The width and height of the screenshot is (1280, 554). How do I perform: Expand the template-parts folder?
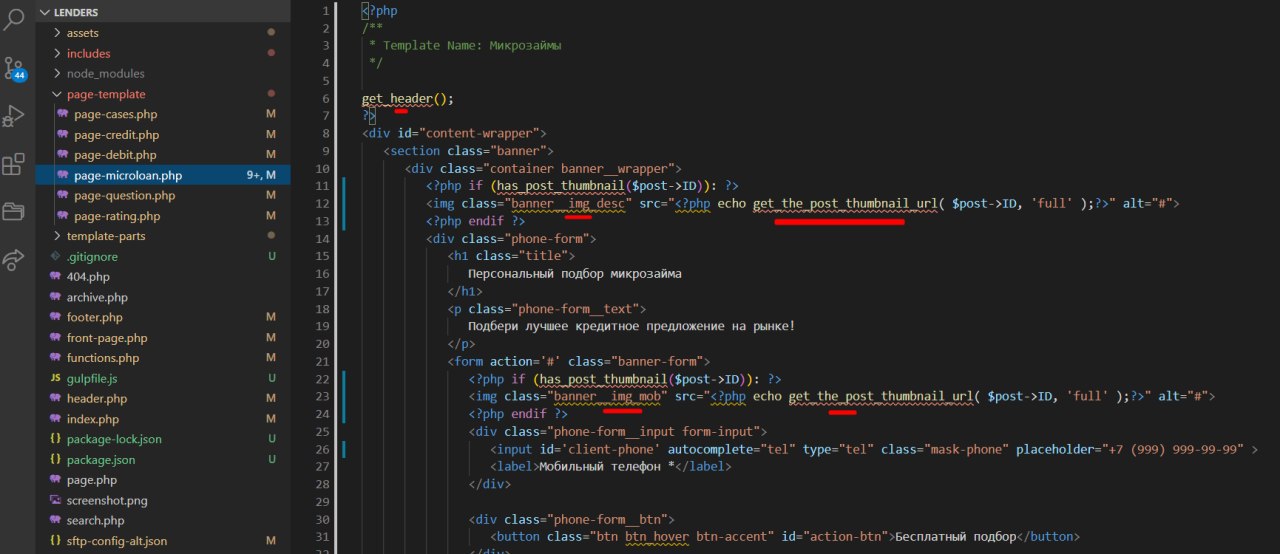tap(163, 236)
